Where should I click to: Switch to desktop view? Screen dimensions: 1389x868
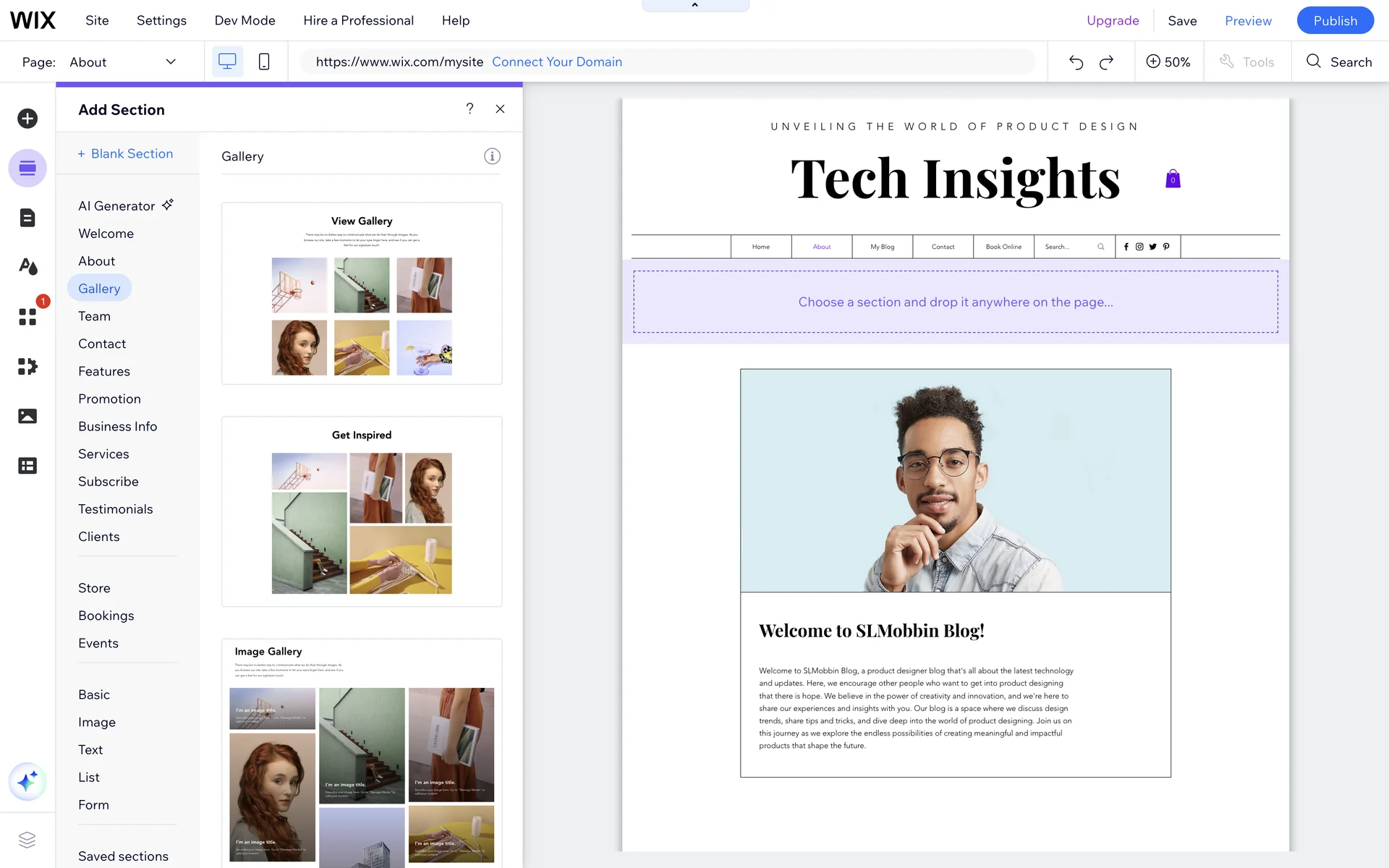pyautogui.click(x=227, y=61)
